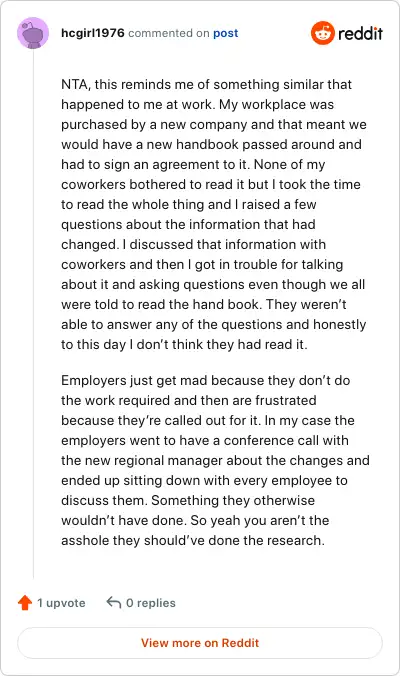This screenshot has width=400, height=676.
Task: Click the orange Reddit Snoo logo
Action: 322,33
